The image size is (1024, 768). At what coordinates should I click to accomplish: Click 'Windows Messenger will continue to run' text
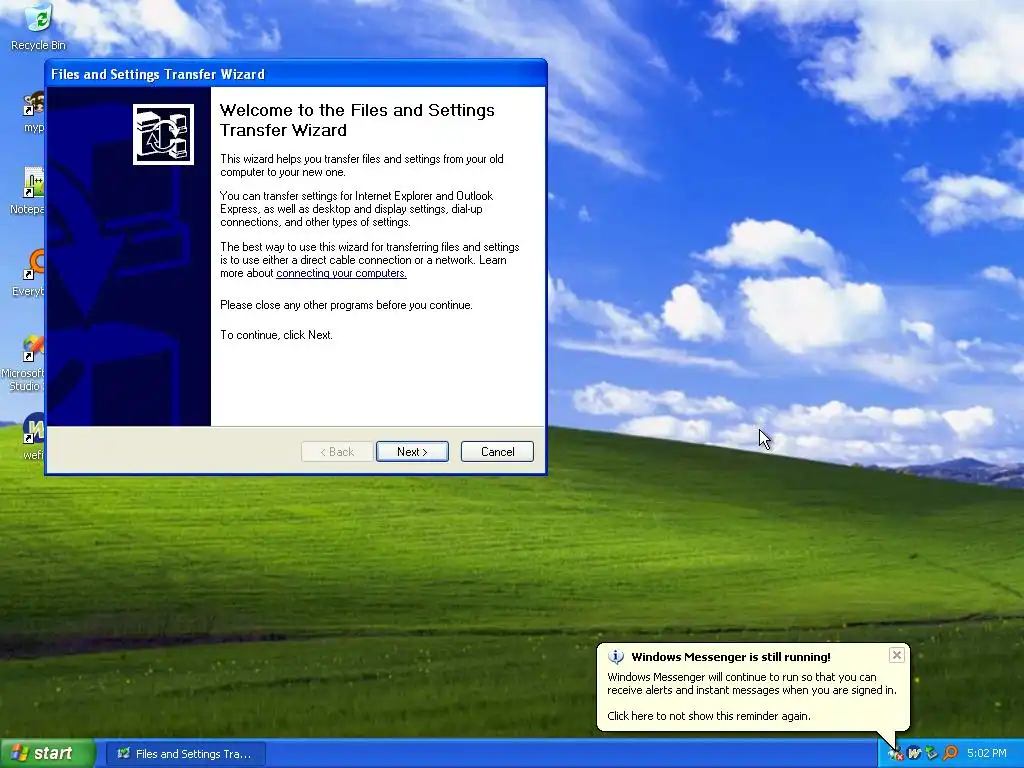tap(752, 684)
